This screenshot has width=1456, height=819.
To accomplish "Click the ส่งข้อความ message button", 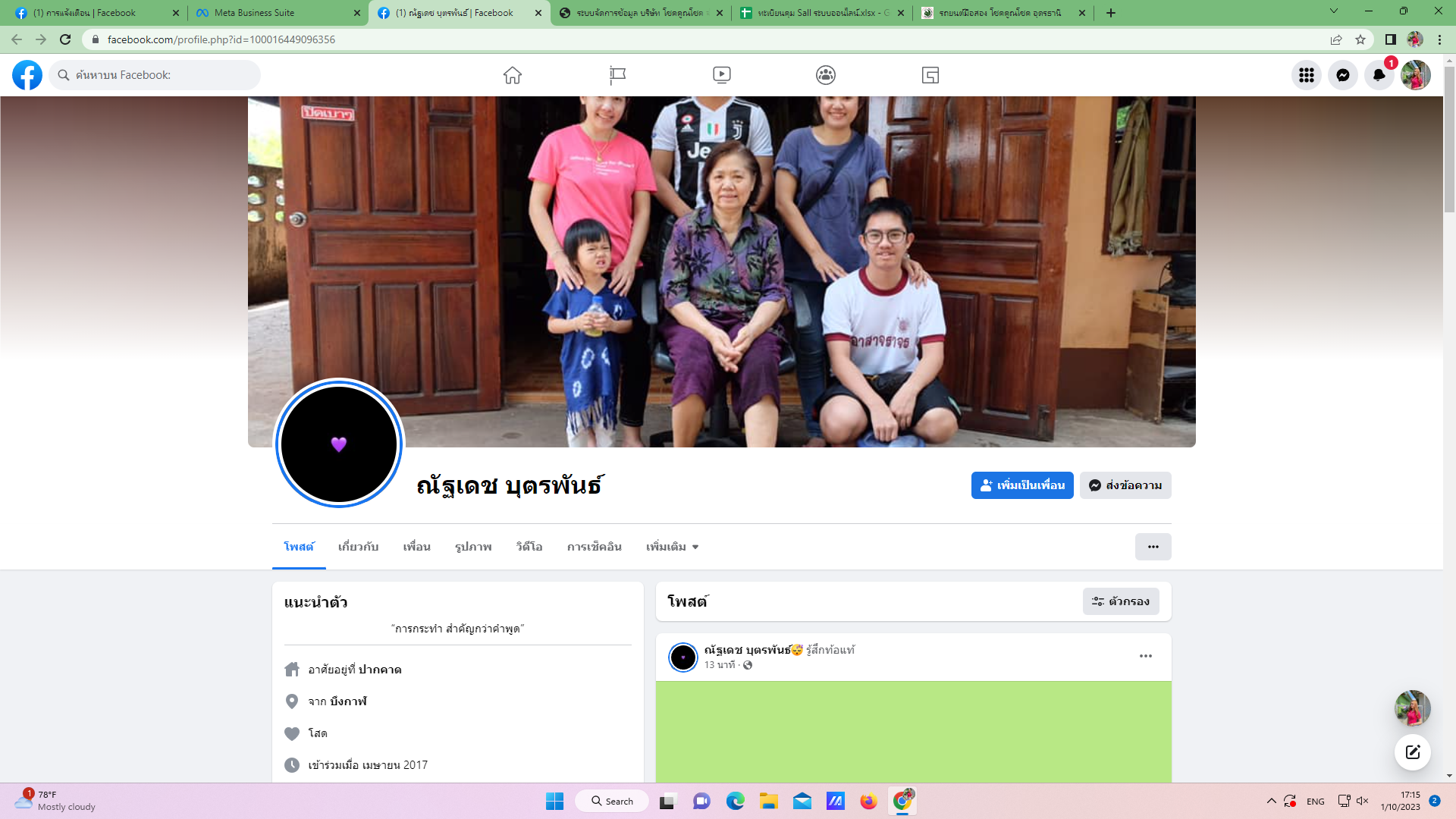I will click(x=1125, y=485).
